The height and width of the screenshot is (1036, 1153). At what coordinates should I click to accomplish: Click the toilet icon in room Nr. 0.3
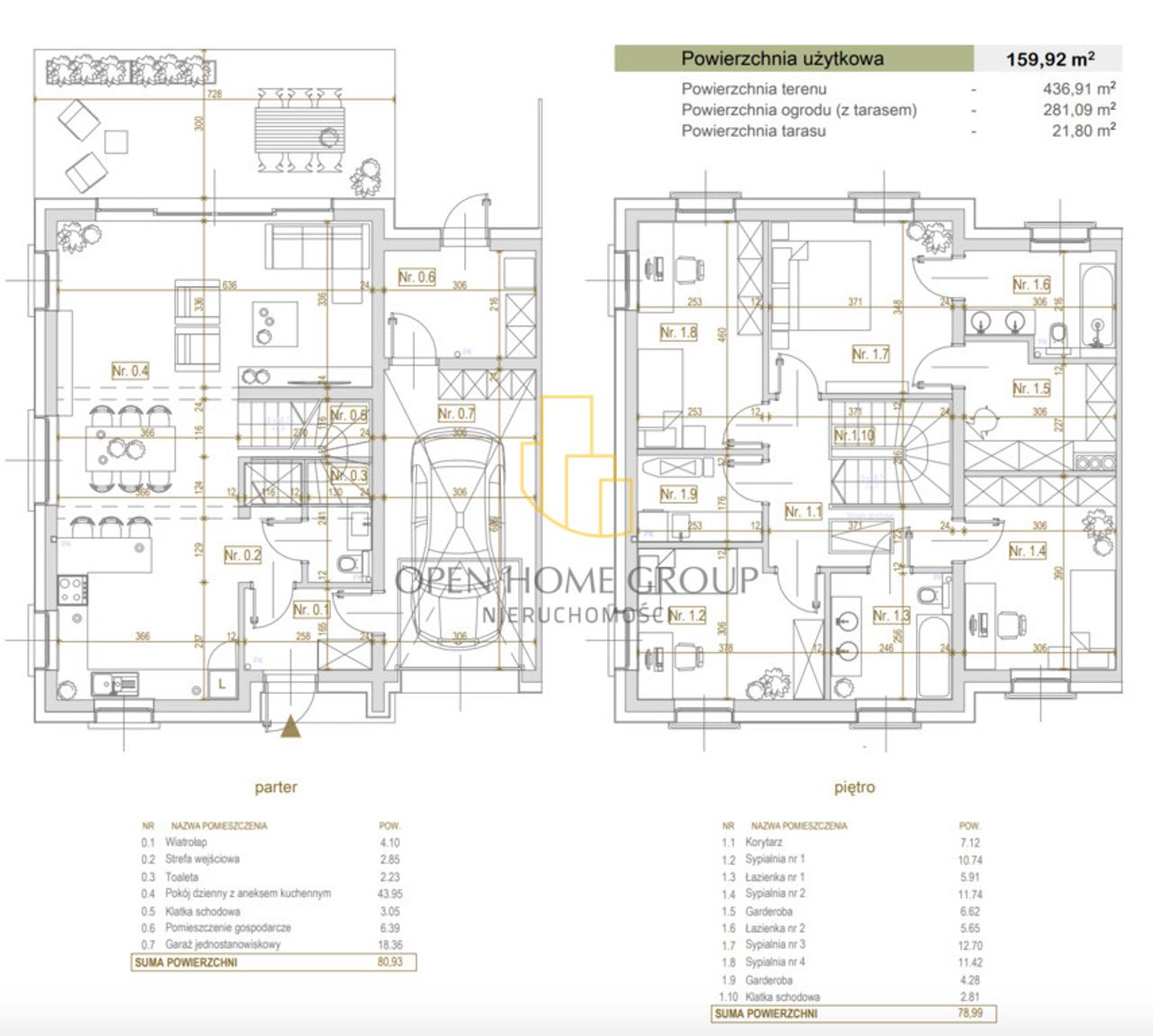point(347,564)
